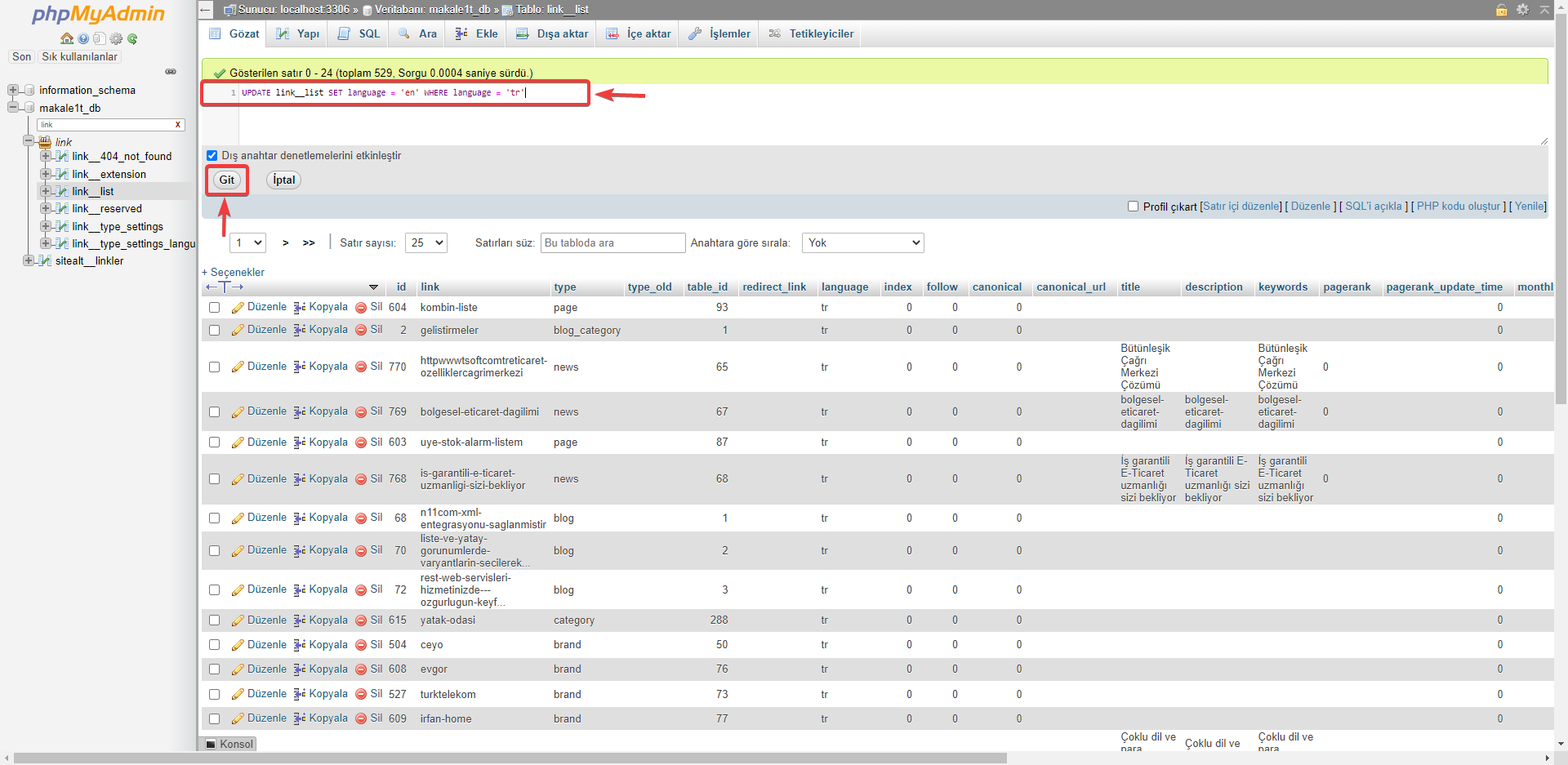This screenshot has height=765, width=1568.
Task: Open the Anahtara göre sırala dropdown
Action: coord(863,242)
